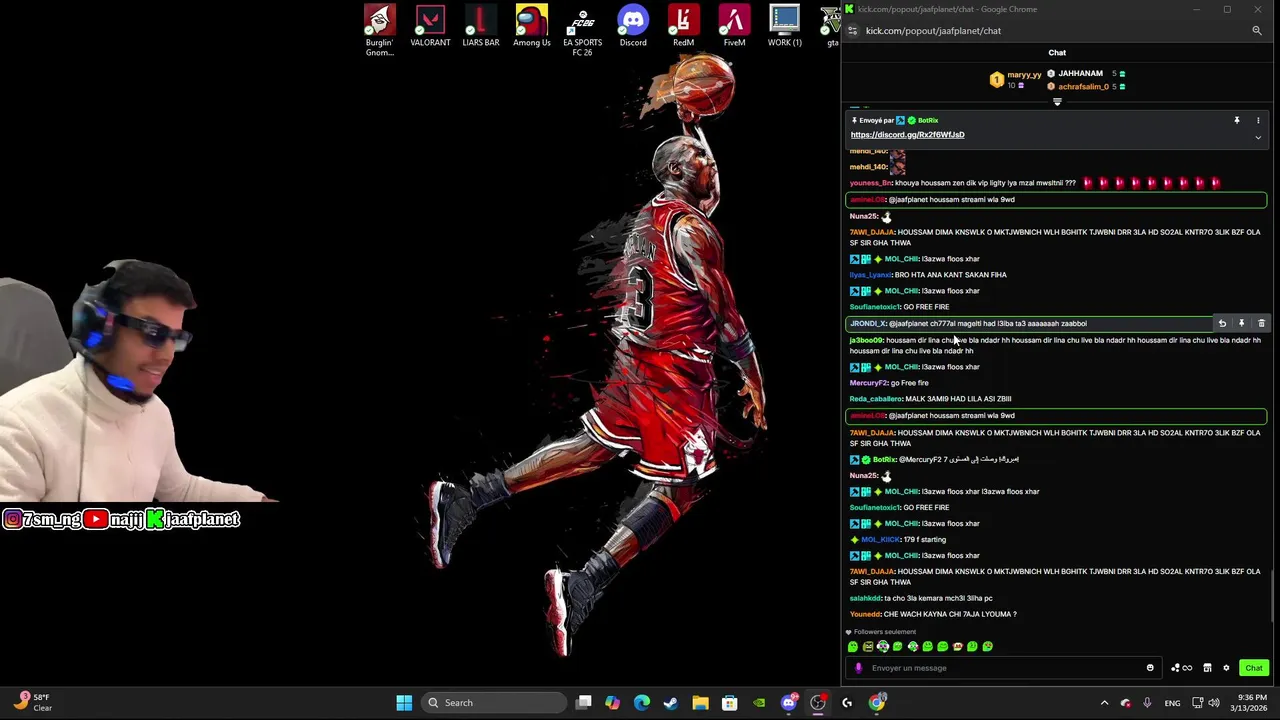
Task: Open Task View on taskbar
Action: (584, 703)
